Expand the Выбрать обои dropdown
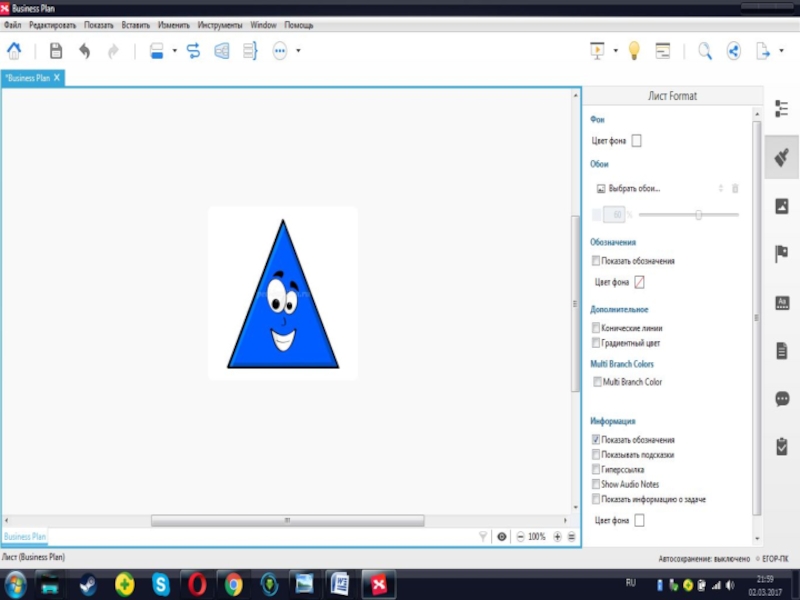The width and height of the screenshot is (800, 600). coord(720,188)
